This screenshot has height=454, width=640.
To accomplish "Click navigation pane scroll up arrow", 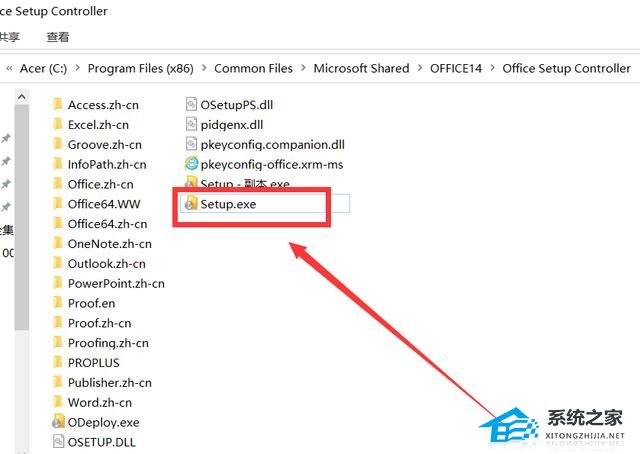I will tap(22, 97).
